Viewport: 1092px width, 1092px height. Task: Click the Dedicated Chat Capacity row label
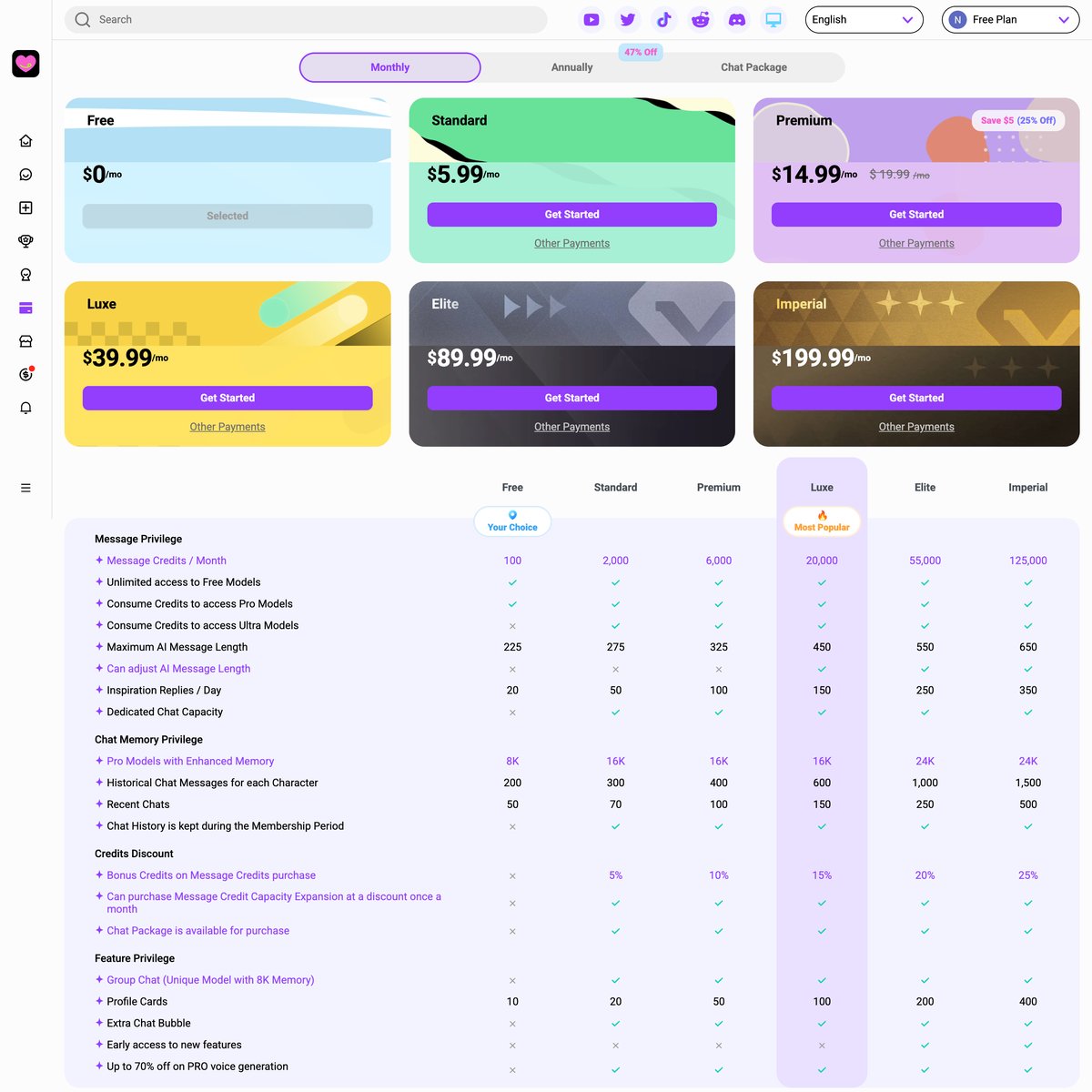click(x=165, y=713)
